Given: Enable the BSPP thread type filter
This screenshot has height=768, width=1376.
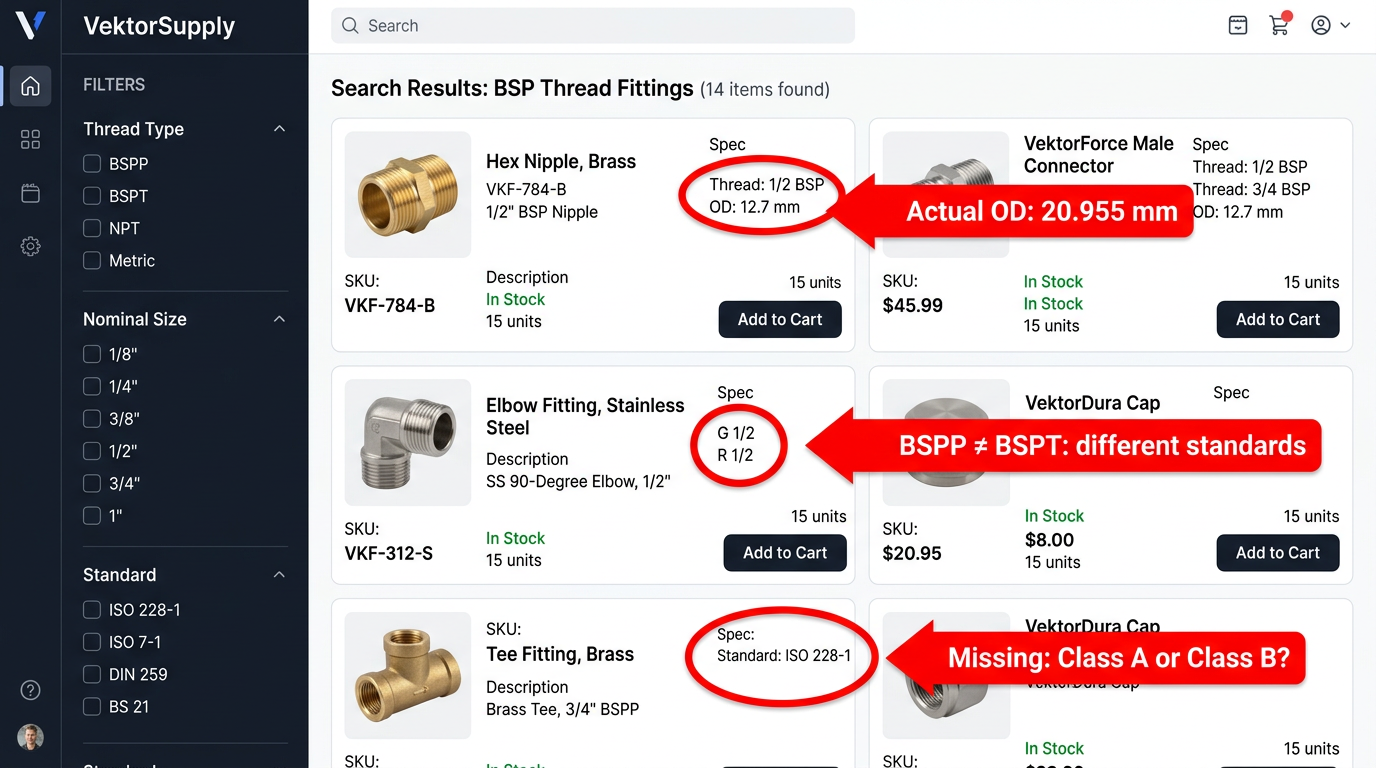Looking at the screenshot, I should point(92,164).
